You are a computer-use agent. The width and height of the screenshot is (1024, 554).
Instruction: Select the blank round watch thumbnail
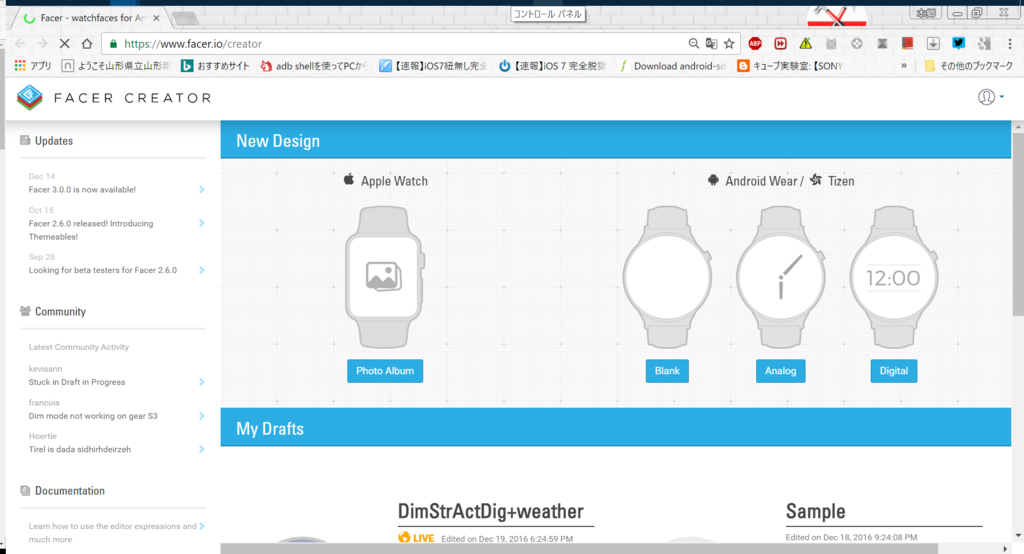pyautogui.click(x=667, y=277)
